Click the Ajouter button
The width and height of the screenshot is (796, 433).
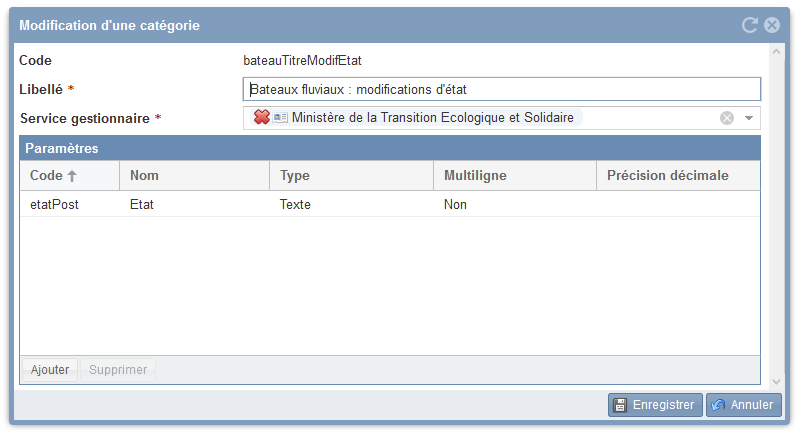point(50,369)
